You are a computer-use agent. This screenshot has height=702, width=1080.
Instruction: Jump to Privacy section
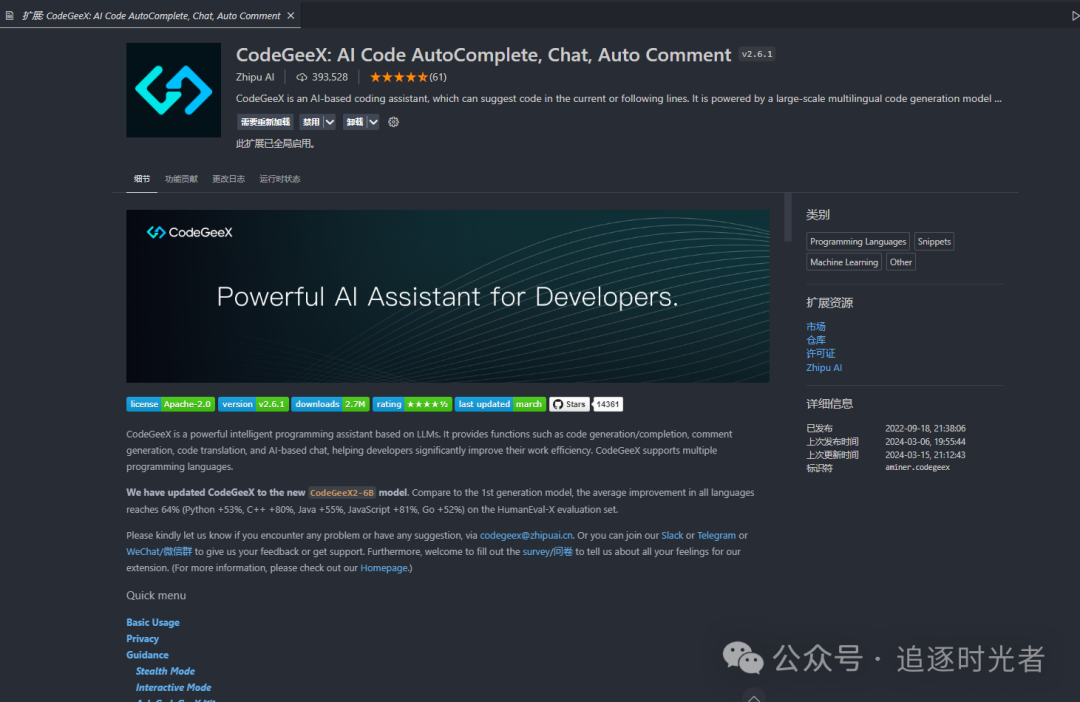[x=143, y=639]
